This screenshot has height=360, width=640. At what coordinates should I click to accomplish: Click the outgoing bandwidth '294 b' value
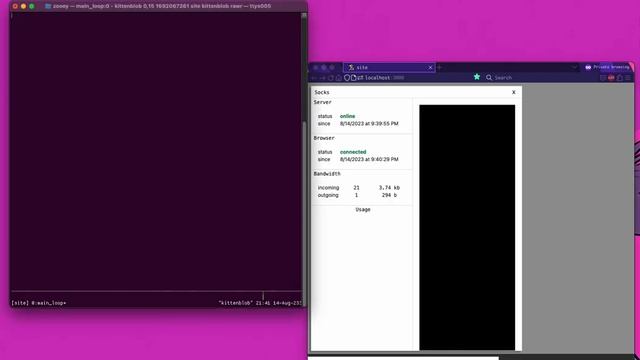[389, 195]
